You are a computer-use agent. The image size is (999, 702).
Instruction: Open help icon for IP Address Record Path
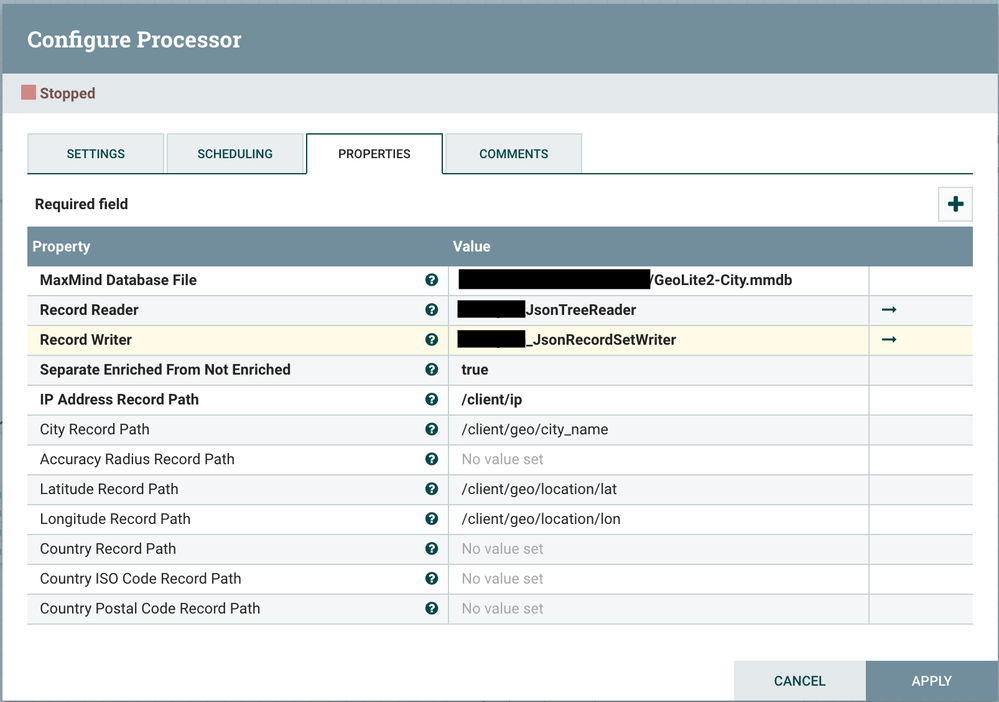click(x=431, y=399)
